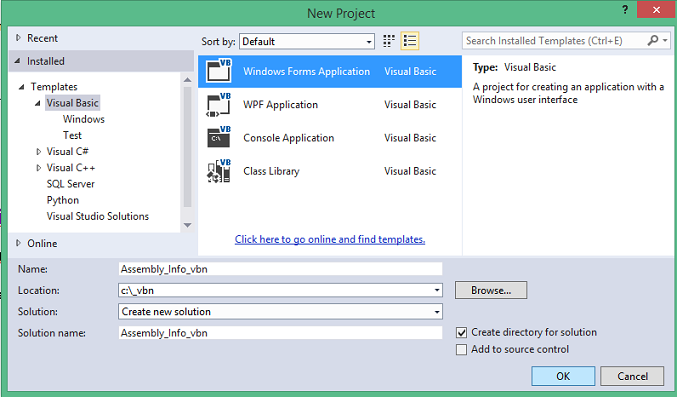This screenshot has height=397, width=677.
Task: Collapse the Installed section
Action: pyautogui.click(x=17, y=61)
